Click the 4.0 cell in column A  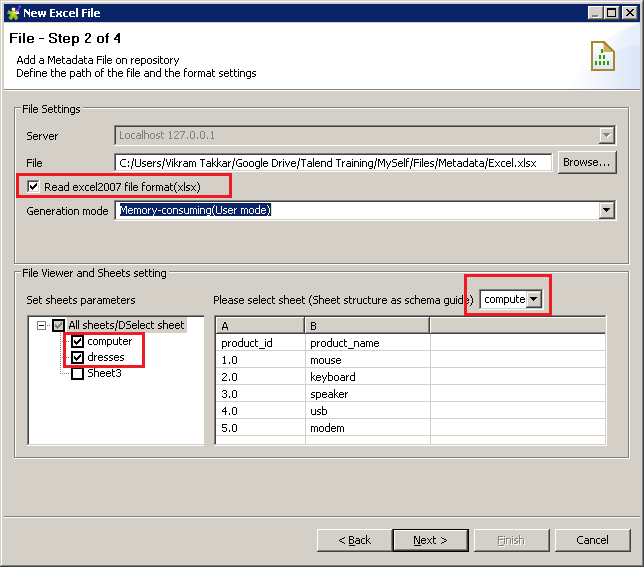(260, 411)
